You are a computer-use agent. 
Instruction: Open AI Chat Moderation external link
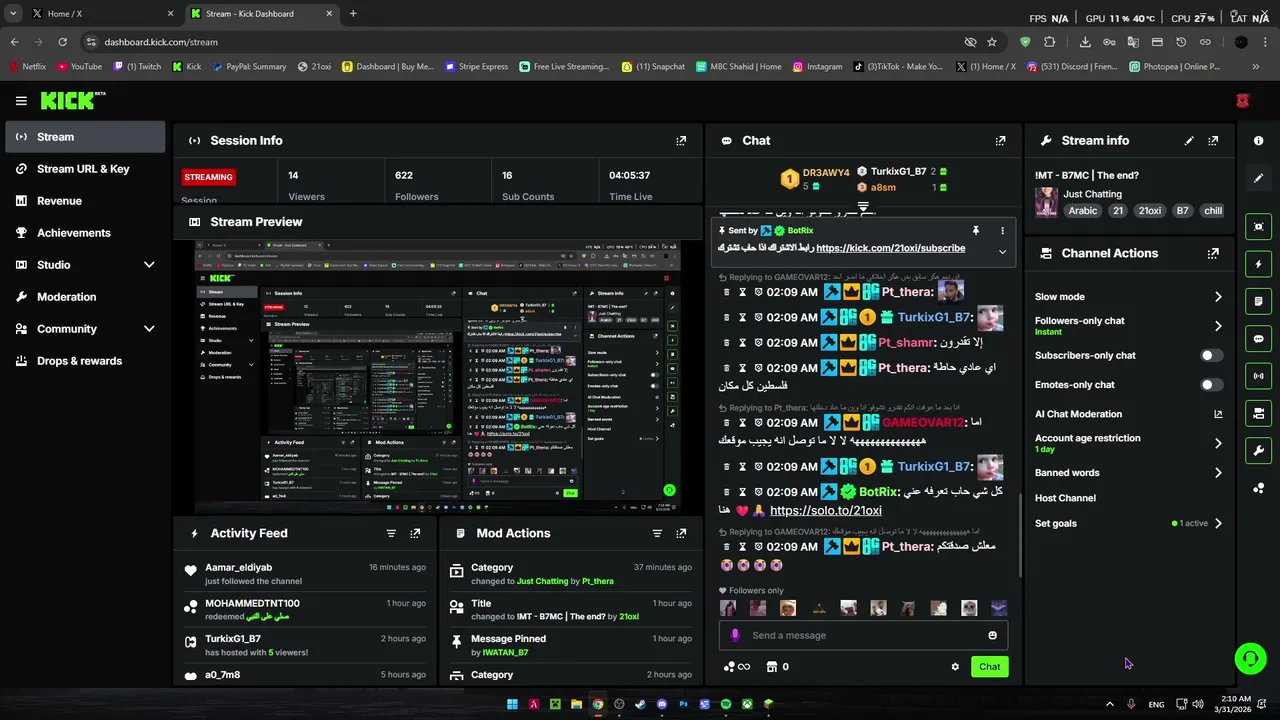[1218, 414]
